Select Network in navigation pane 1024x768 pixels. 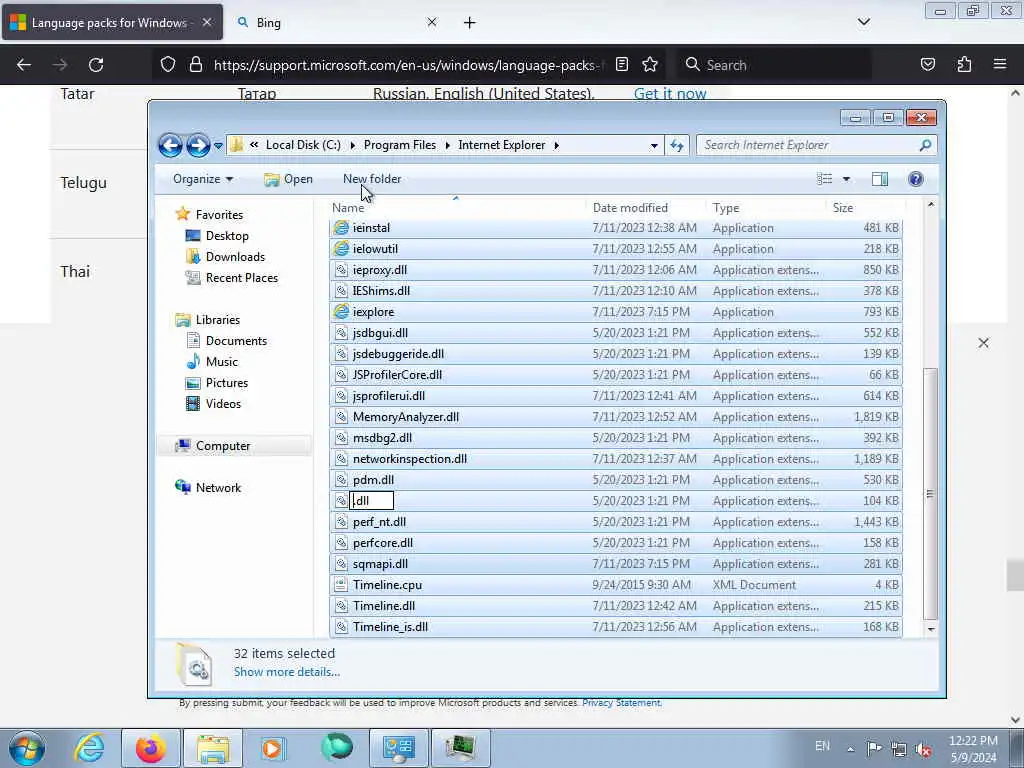click(x=218, y=488)
